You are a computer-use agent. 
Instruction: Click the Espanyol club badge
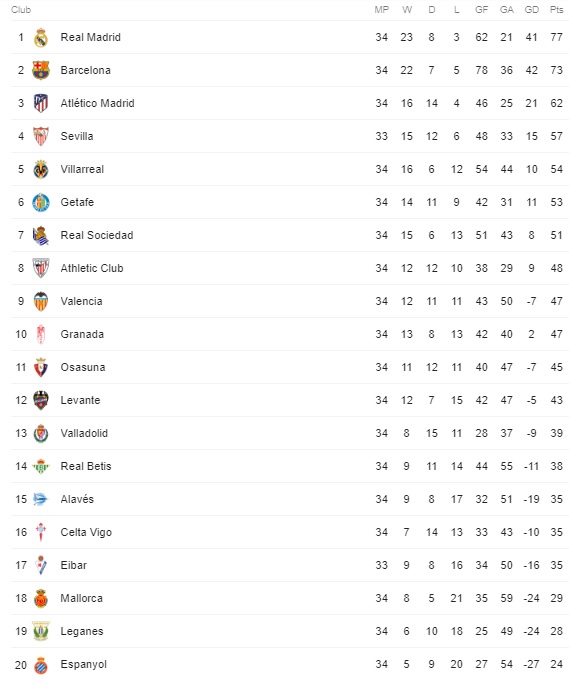[x=41, y=665]
